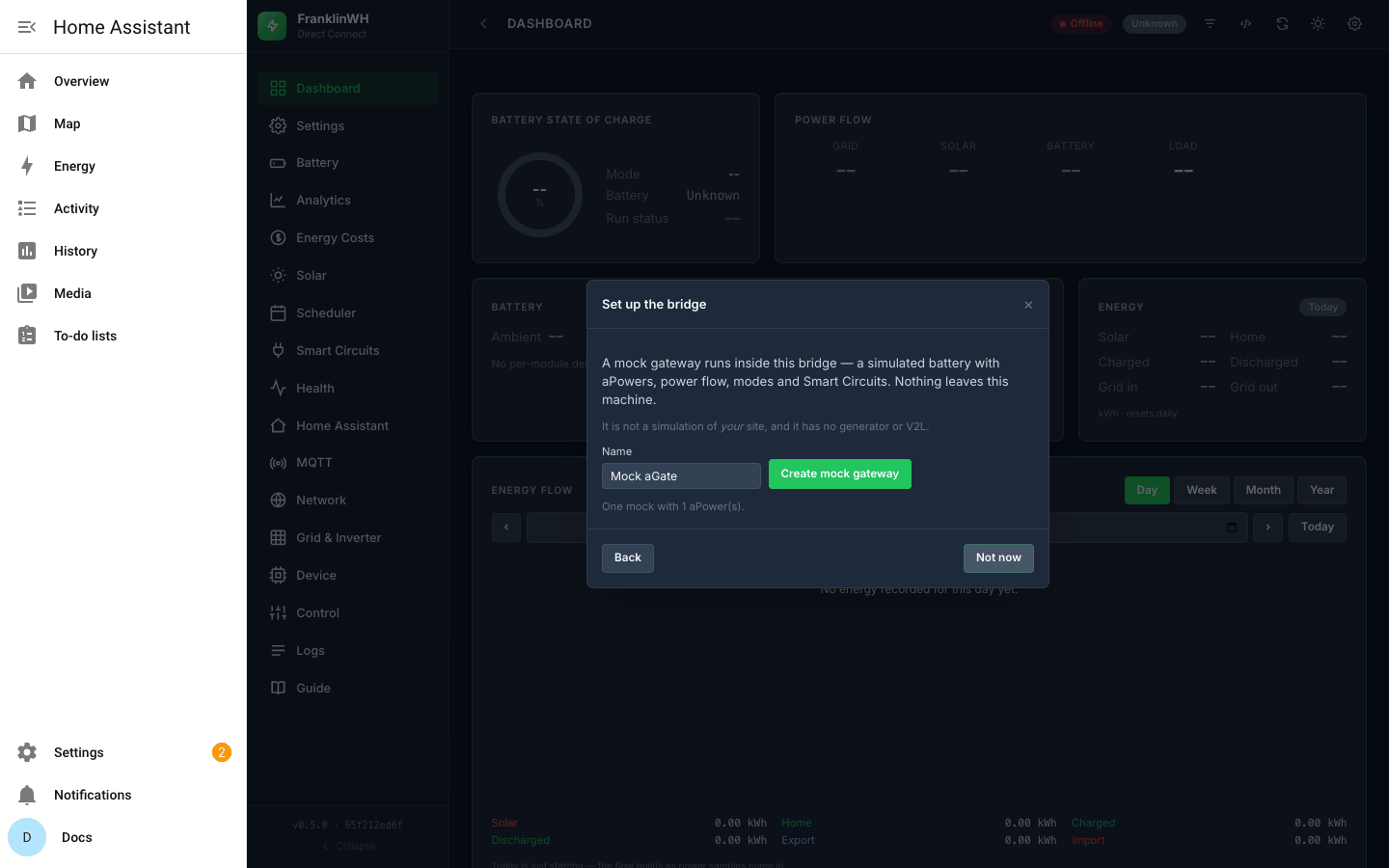This screenshot has height=868, width=1389.
Task: Open Overview in the Home Assistant sidebar
Action: click(x=123, y=81)
